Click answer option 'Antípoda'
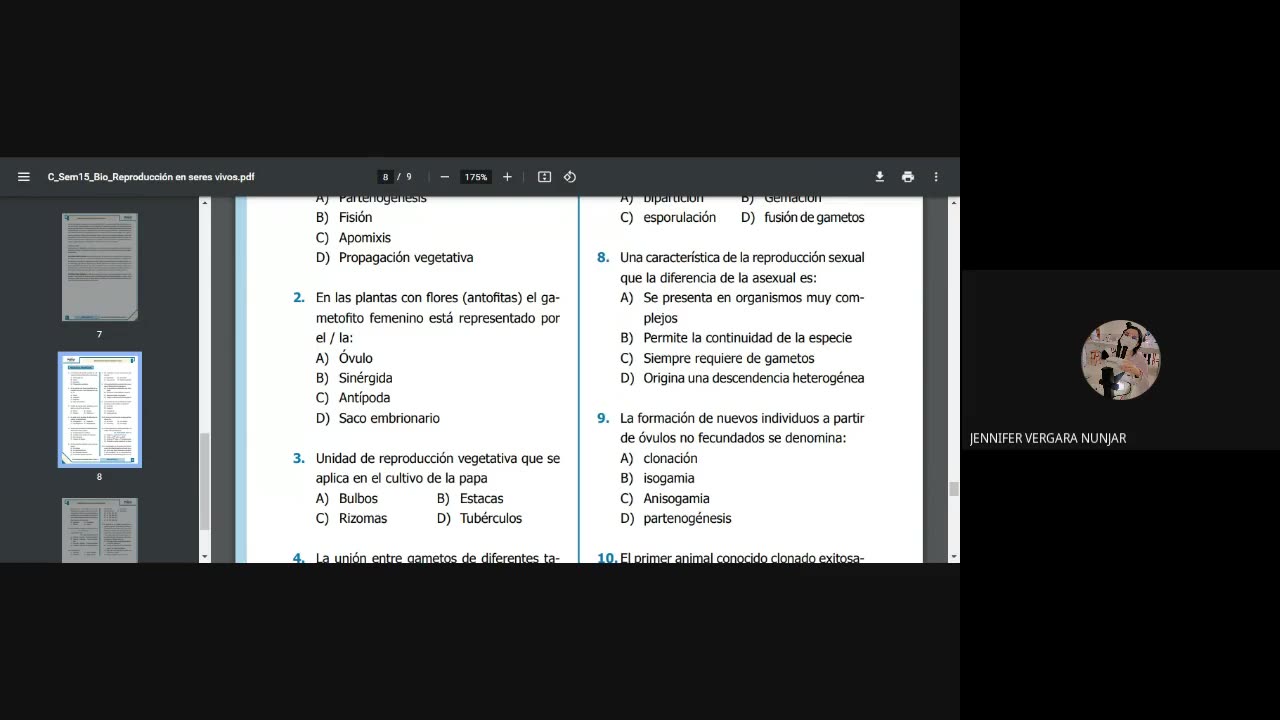Screen dimensions: 1280x720 pos(364,398)
